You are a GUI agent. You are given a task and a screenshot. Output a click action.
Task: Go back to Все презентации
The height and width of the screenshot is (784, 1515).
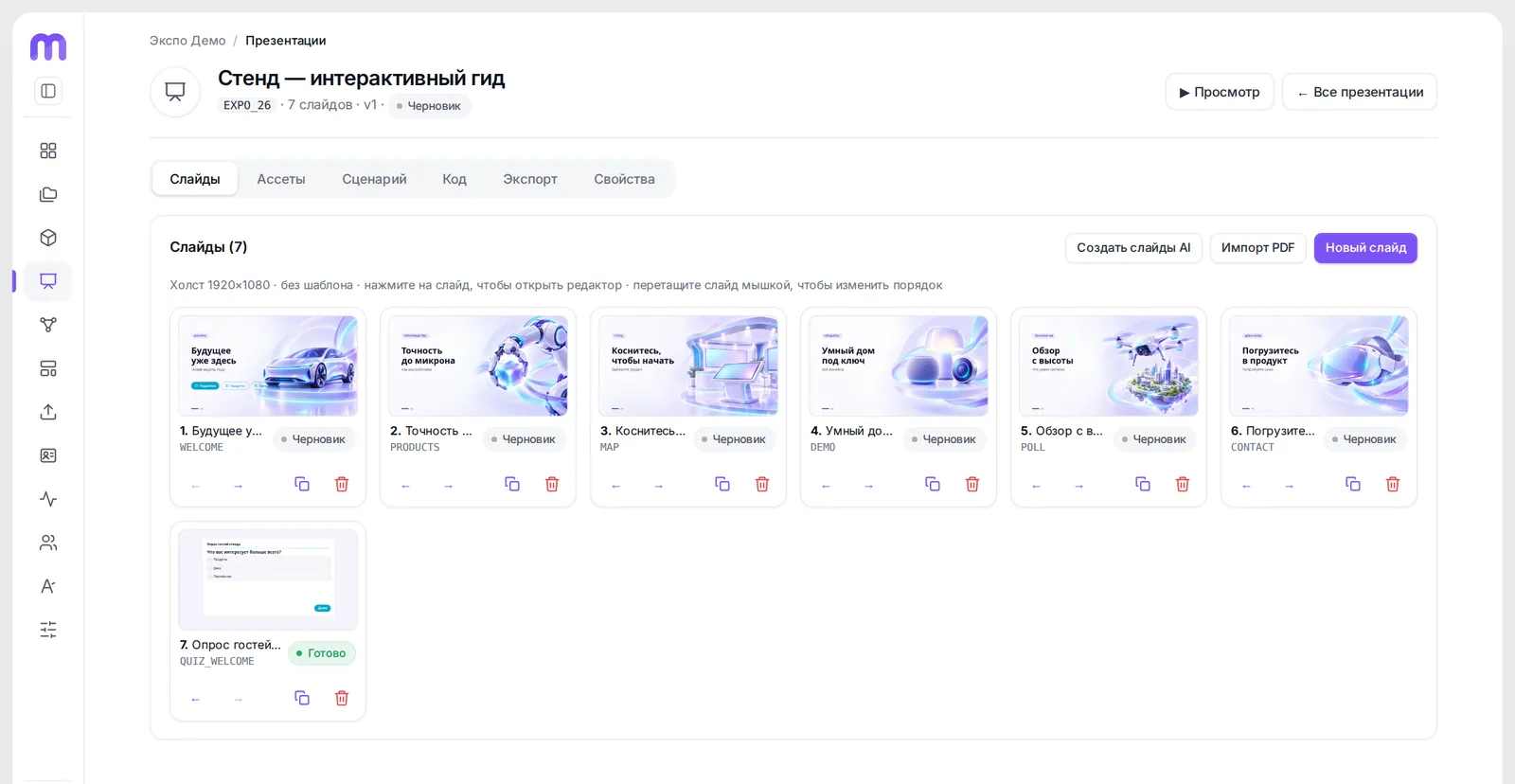(1360, 92)
